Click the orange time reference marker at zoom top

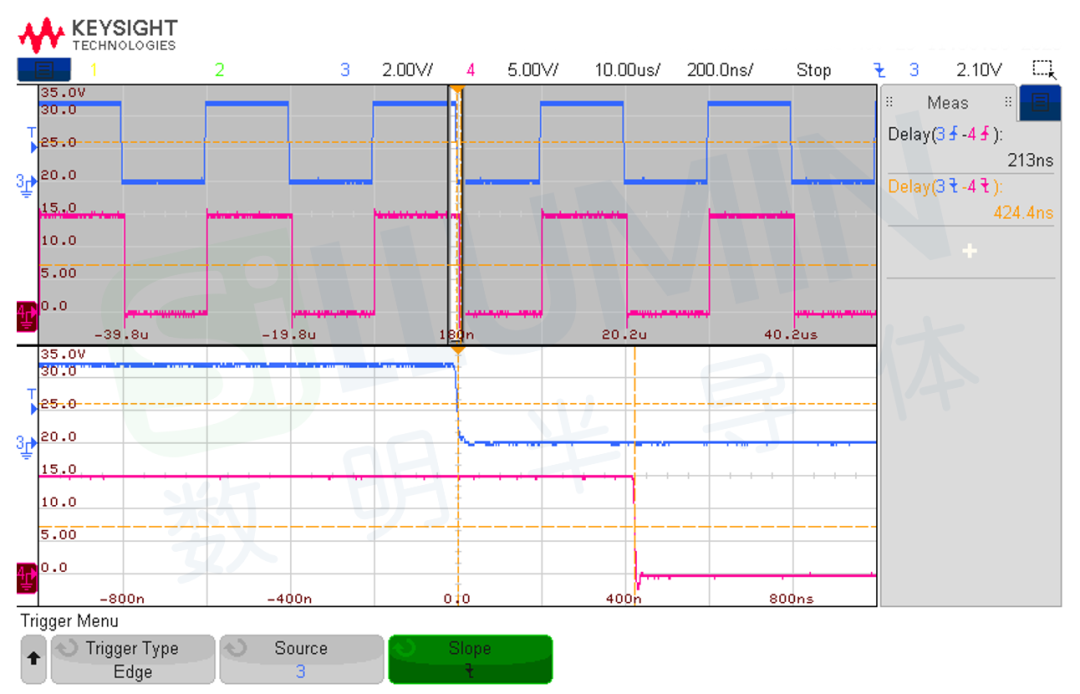pos(457,350)
